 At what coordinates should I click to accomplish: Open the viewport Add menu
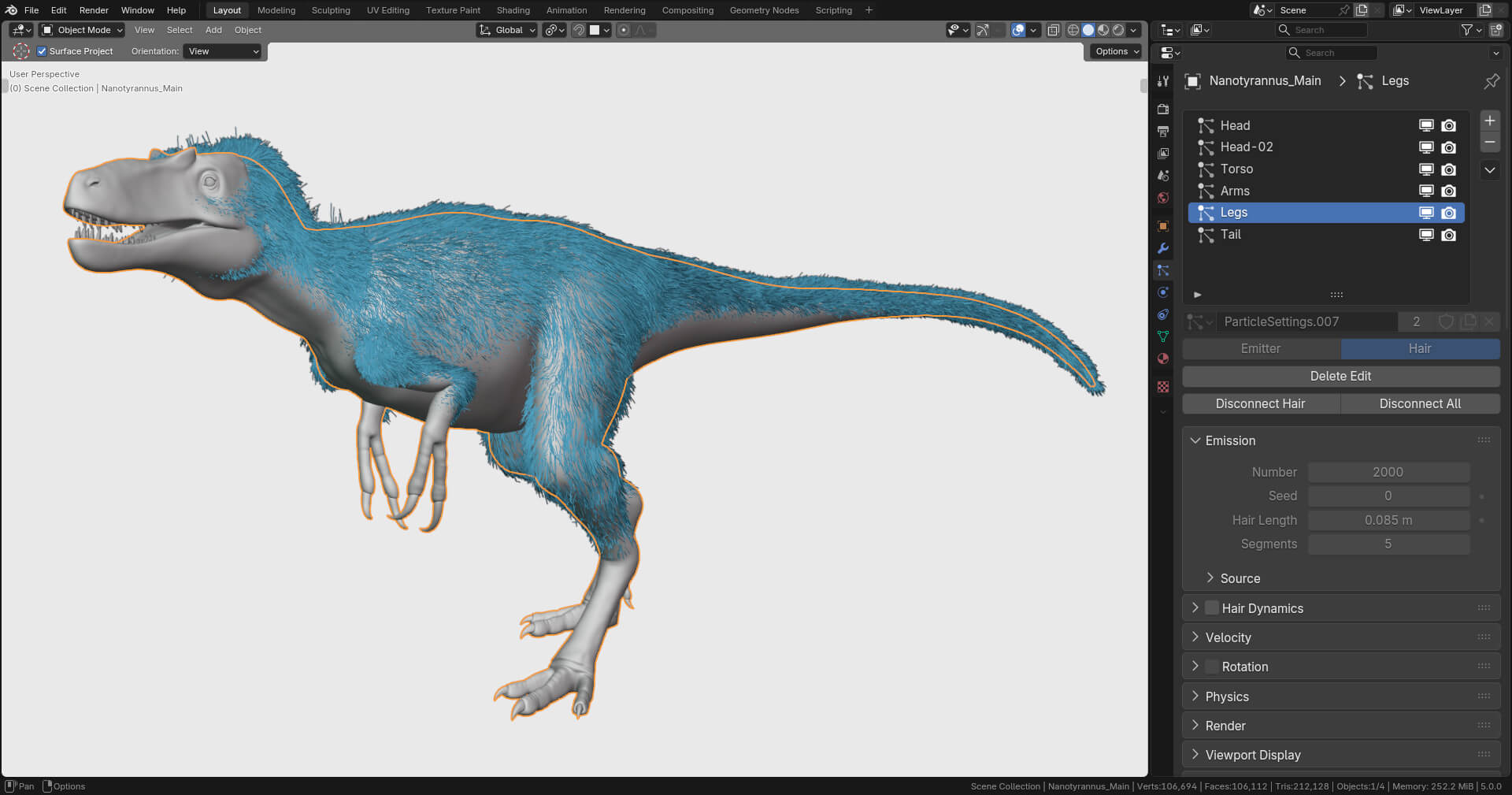(213, 30)
